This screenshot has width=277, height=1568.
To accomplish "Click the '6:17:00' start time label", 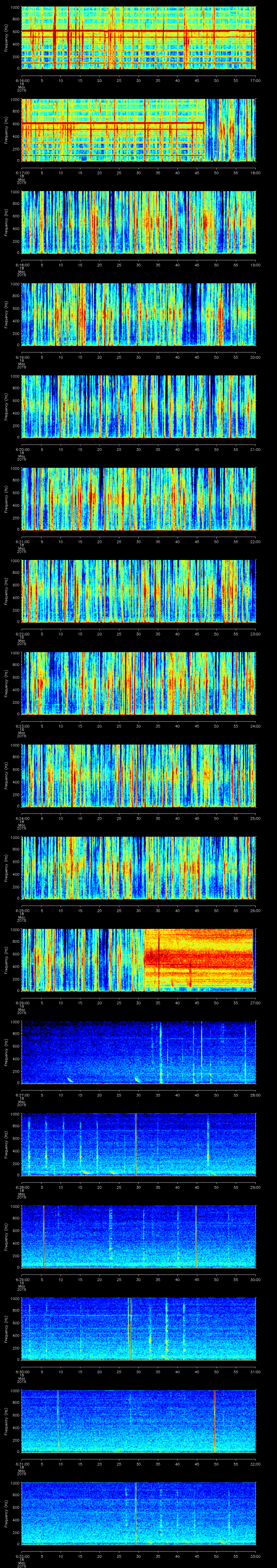I will (x=22, y=173).
